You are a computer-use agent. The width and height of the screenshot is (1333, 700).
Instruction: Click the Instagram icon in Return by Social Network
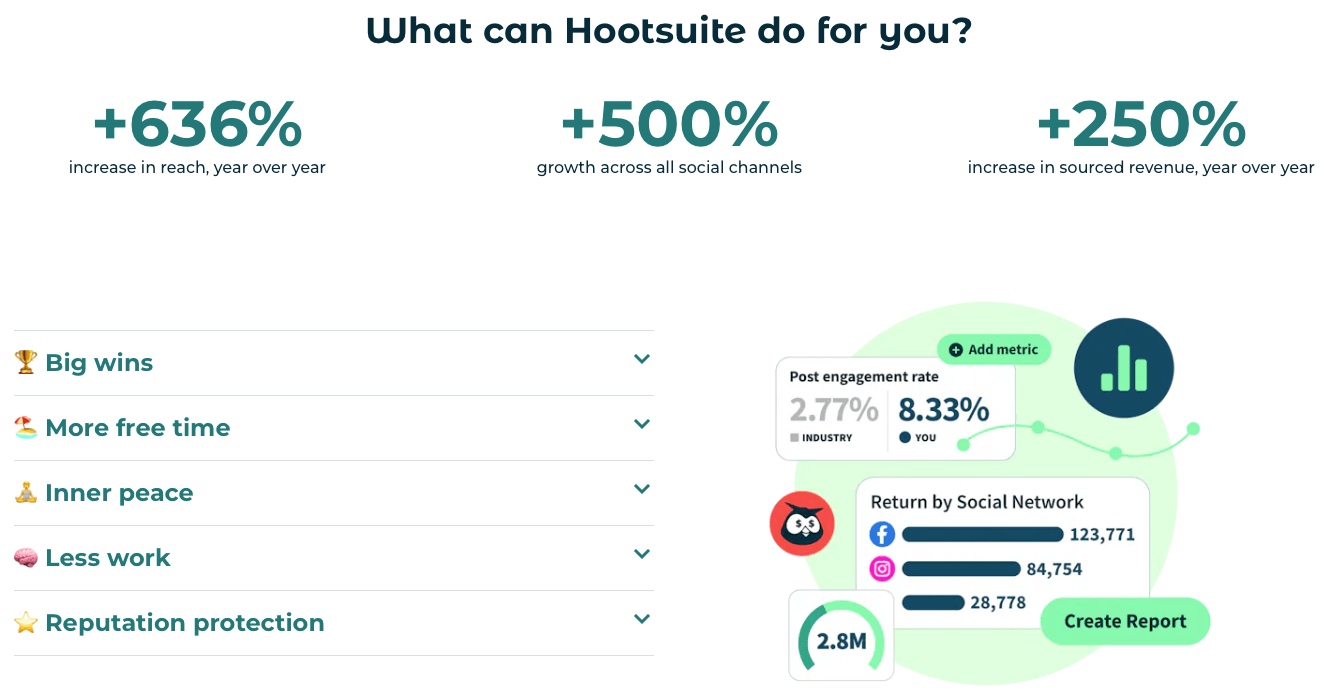click(x=881, y=569)
